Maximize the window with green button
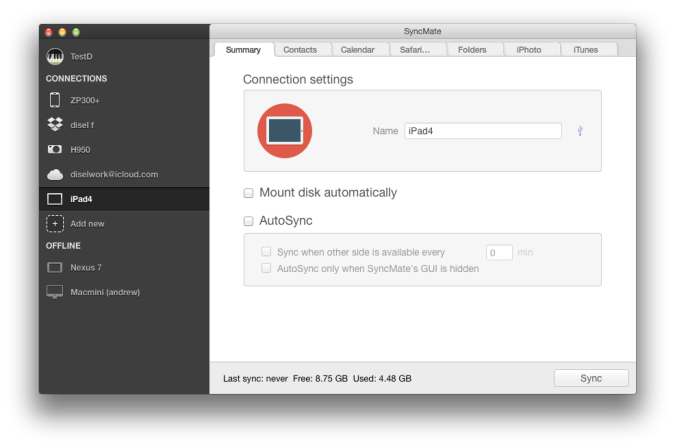Image resolution: width=675 pixels, height=448 pixels. [76, 32]
